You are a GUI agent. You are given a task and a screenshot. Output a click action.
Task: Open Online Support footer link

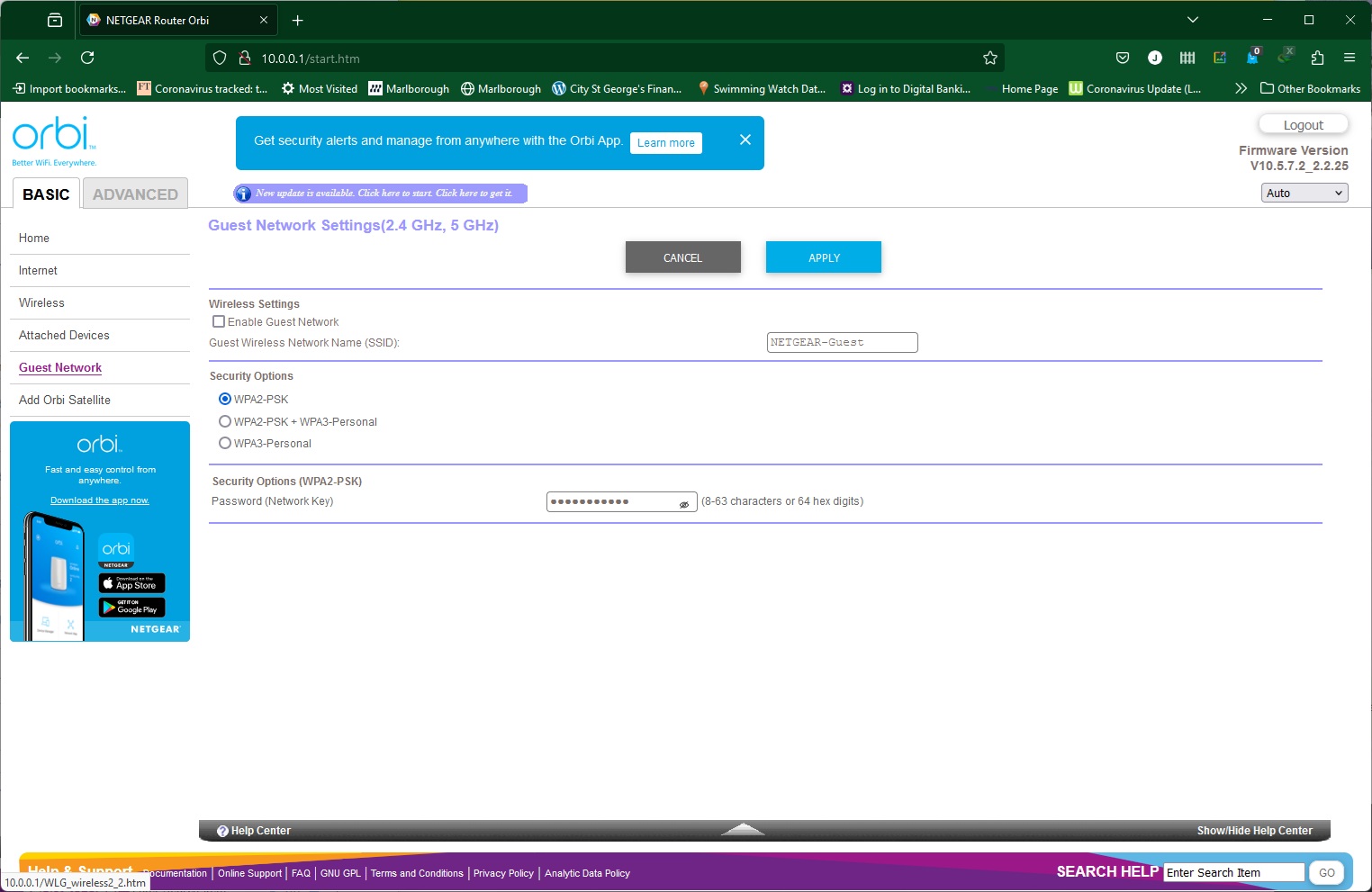click(x=249, y=873)
